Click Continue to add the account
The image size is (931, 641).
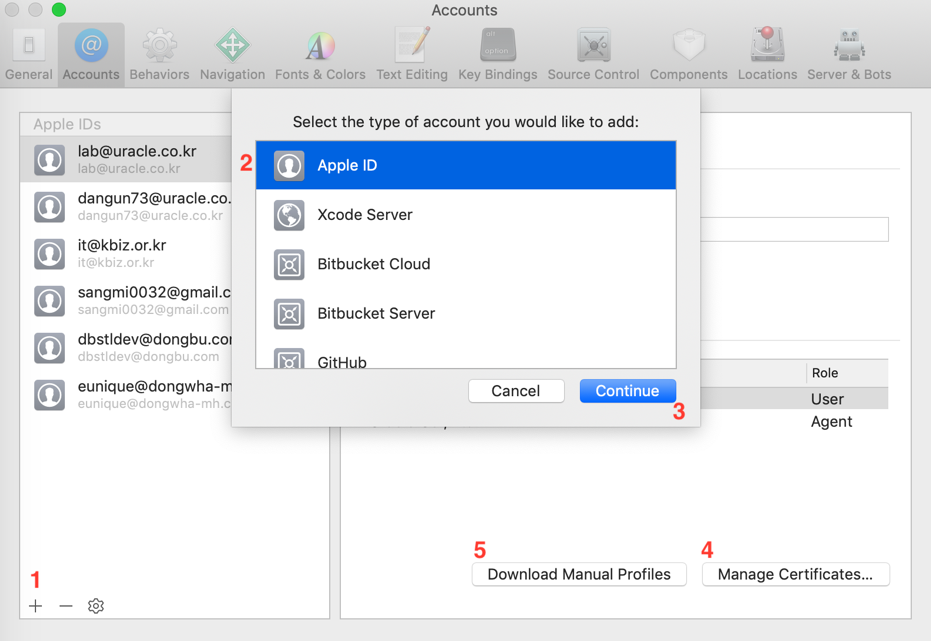(628, 391)
